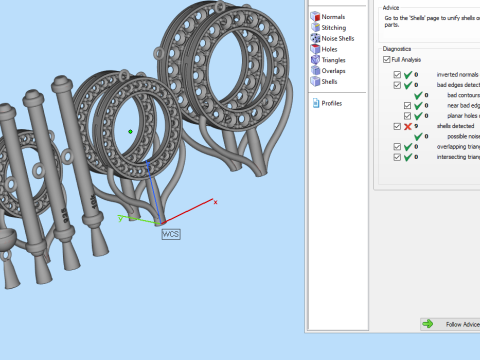Click the 'shells detected' count 9

416,126
